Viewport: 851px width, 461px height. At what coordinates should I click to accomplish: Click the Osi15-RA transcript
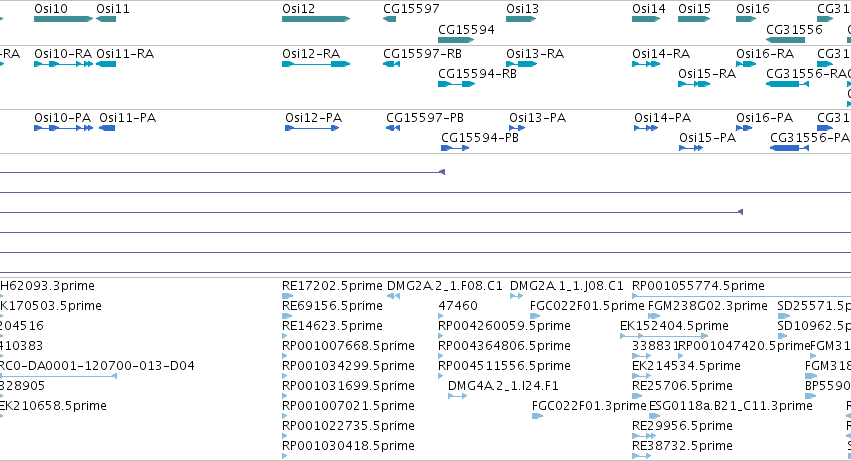(x=694, y=84)
